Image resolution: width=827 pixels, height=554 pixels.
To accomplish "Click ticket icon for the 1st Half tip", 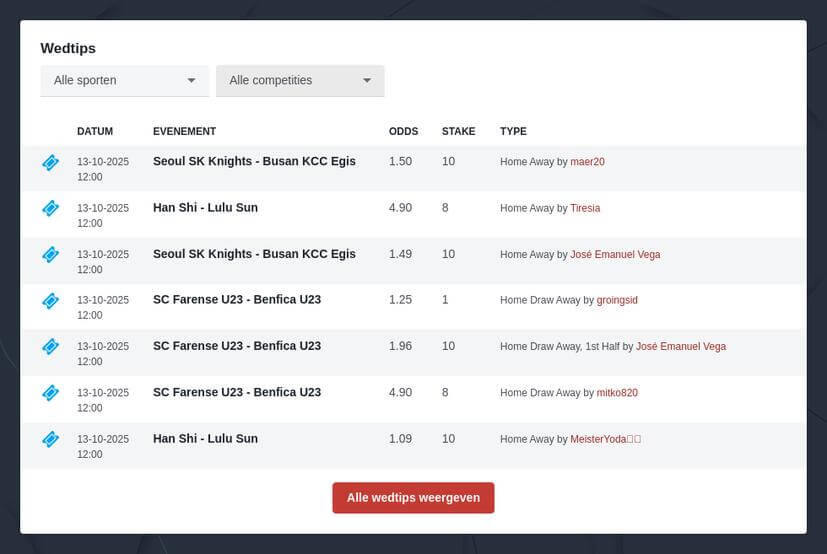I will [51, 346].
